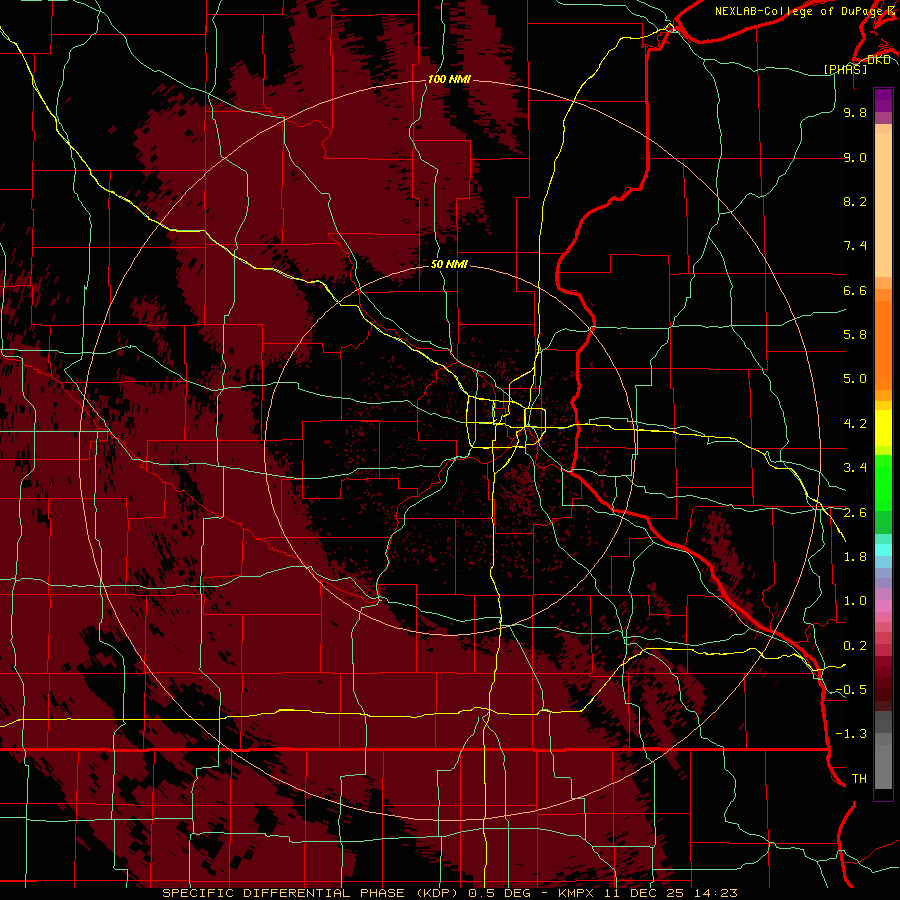Click the 9.0 legend value
900x900 pixels.
[x=855, y=157]
